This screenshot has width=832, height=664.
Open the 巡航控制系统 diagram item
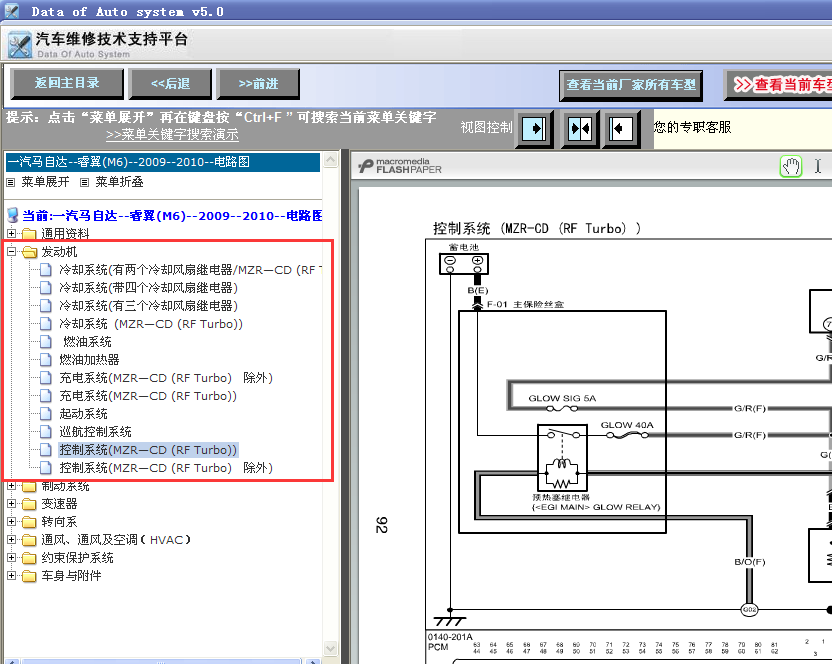tap(95, 432)
